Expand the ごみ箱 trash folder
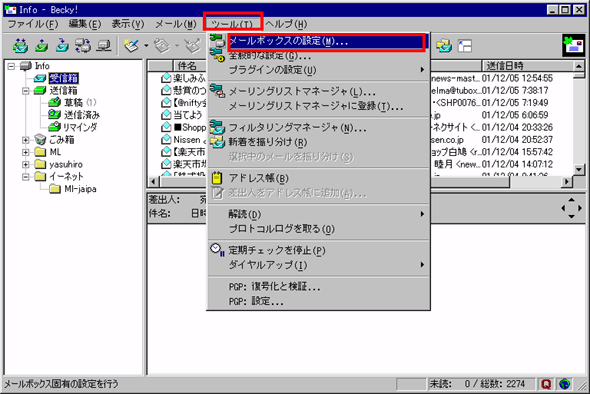590x394 pixels. pos(26,140)
